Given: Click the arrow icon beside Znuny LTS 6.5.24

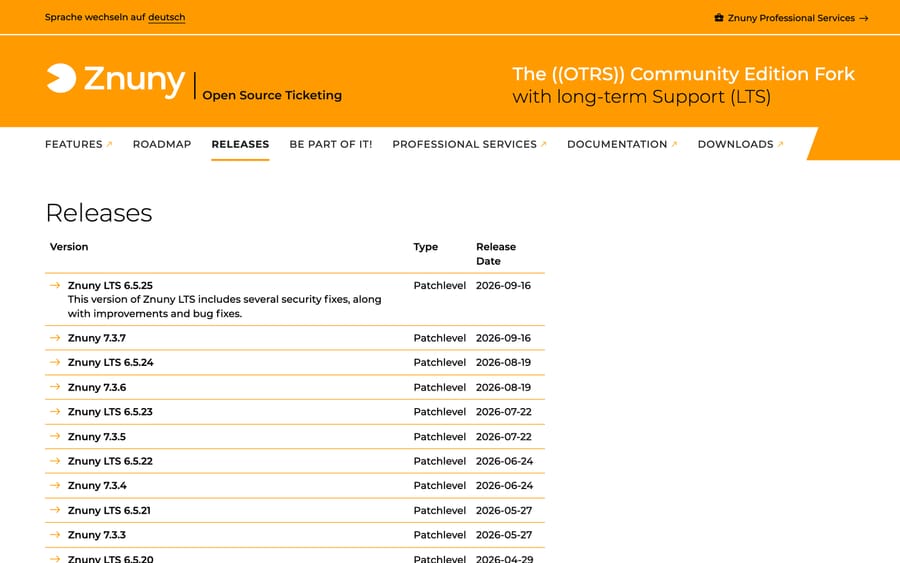Looking at the screenshot, I should 55,362.
